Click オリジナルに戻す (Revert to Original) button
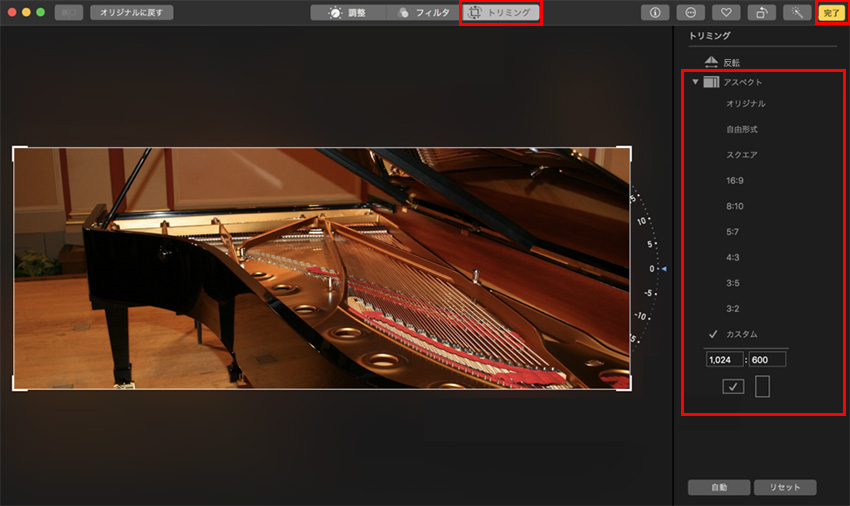850x506 pixels. click(132, 13)
